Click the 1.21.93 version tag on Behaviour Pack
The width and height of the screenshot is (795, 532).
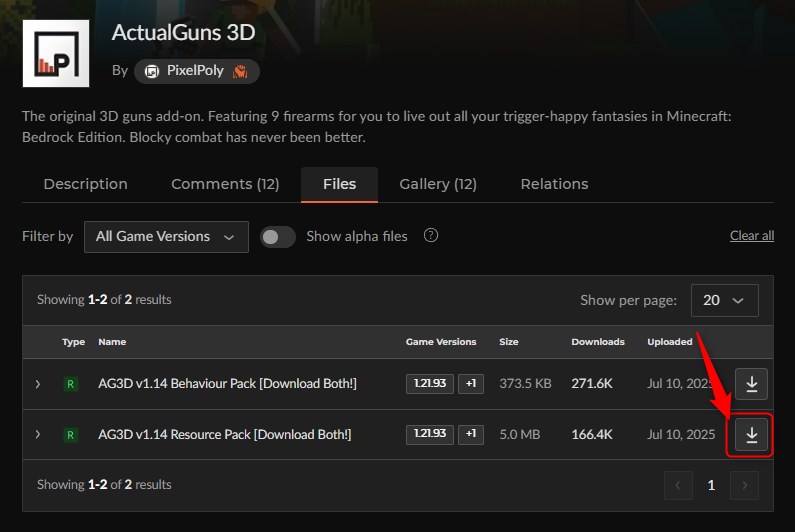[x=429, y=383]
